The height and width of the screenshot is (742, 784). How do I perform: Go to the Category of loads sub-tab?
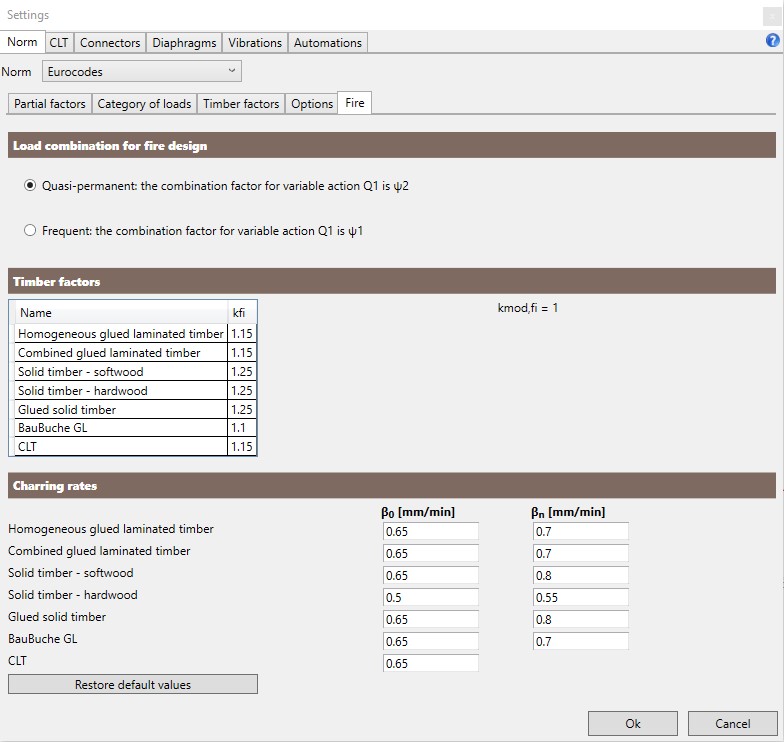(x=144, y=104)
